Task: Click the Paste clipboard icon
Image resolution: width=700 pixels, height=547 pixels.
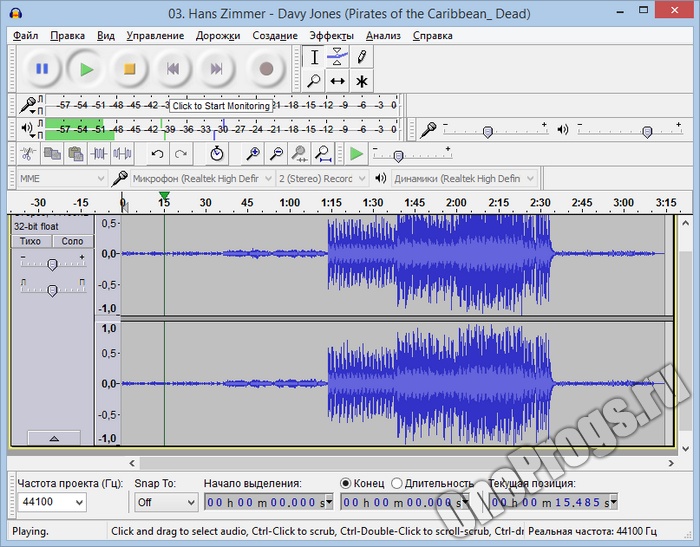Action: 75,154
